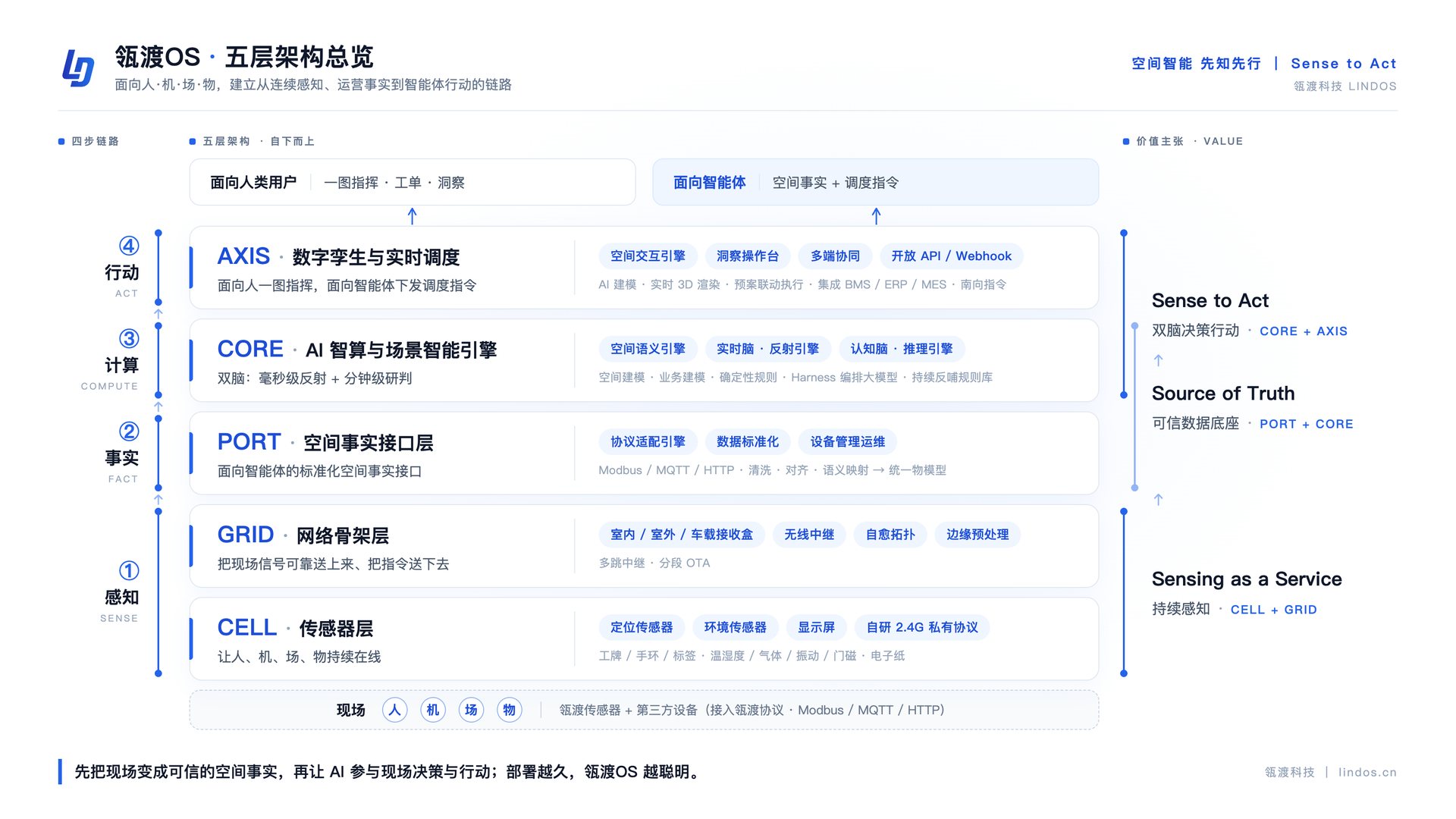Select the 无线中继 tag
This screenshot has width=1456, height=819.
(x=809, y=535)
